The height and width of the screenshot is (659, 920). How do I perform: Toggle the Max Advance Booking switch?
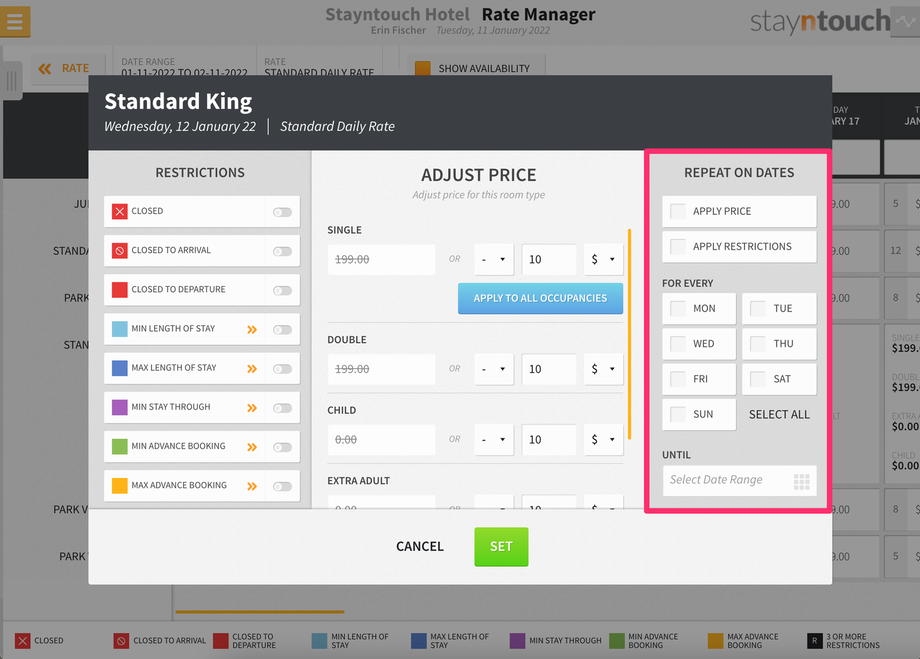point(282,486)
